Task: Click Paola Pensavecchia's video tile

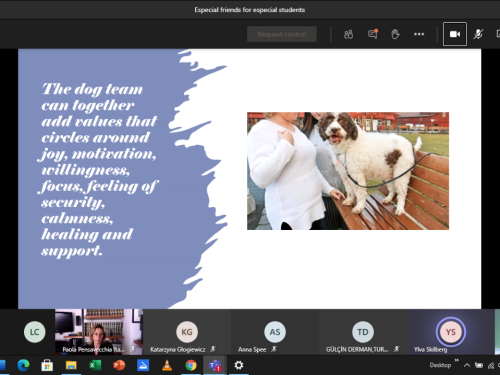Action: coord(99,332)
